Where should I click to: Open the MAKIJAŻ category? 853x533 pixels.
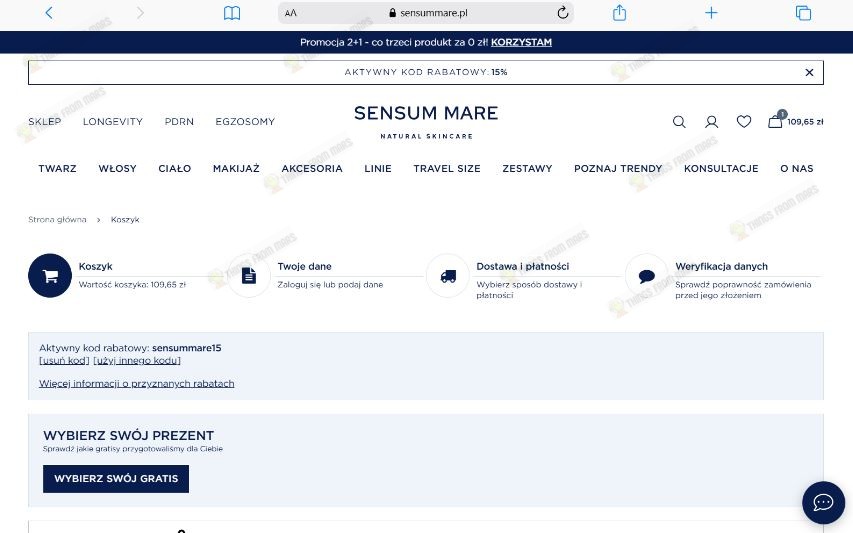(236, 169)
